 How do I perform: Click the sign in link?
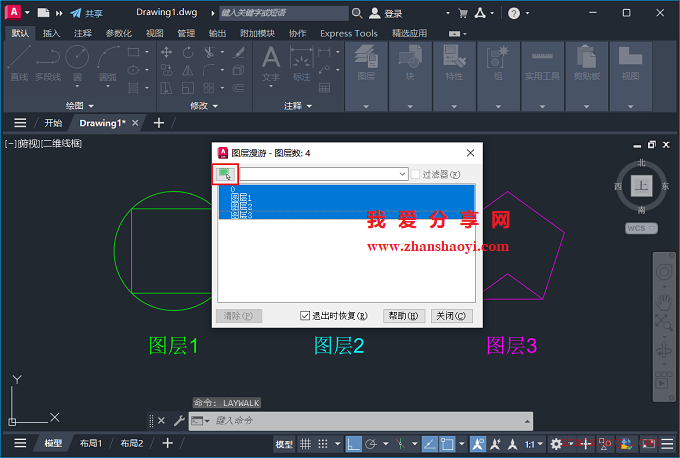tap(393, 14)
